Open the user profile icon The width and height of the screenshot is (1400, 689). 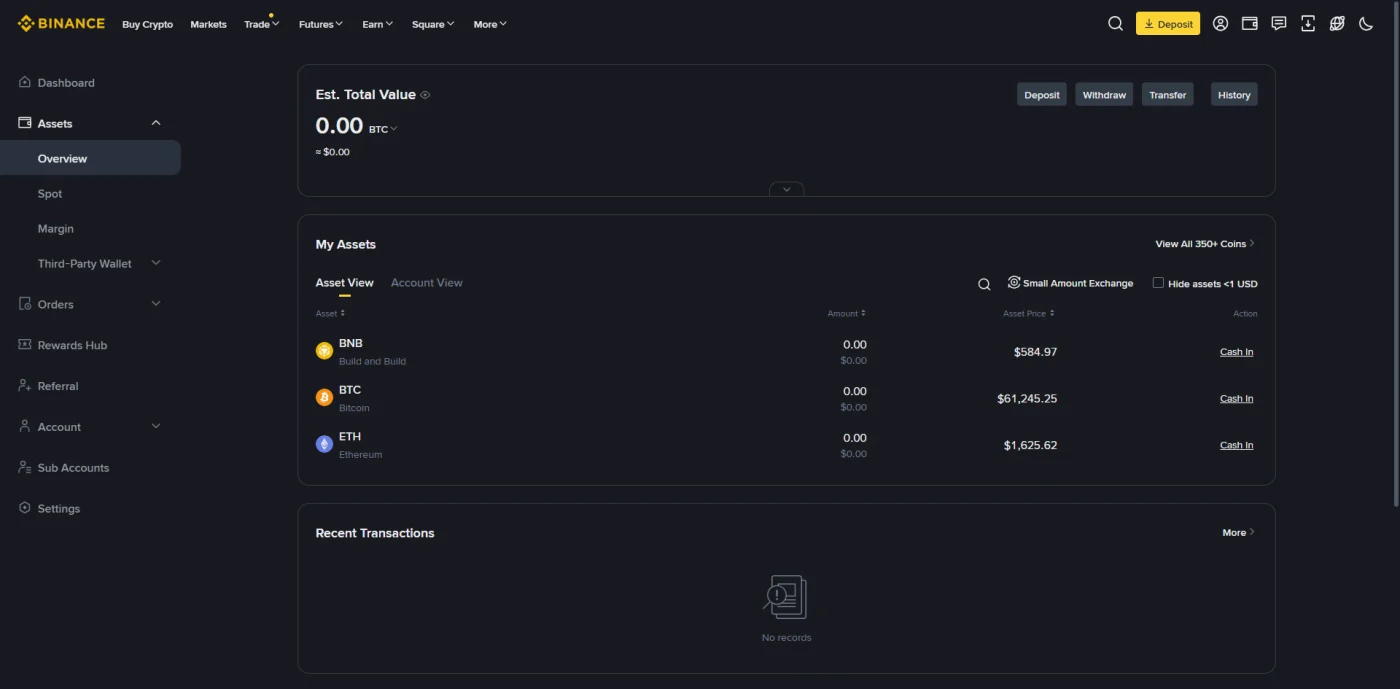pos(1220,24)
